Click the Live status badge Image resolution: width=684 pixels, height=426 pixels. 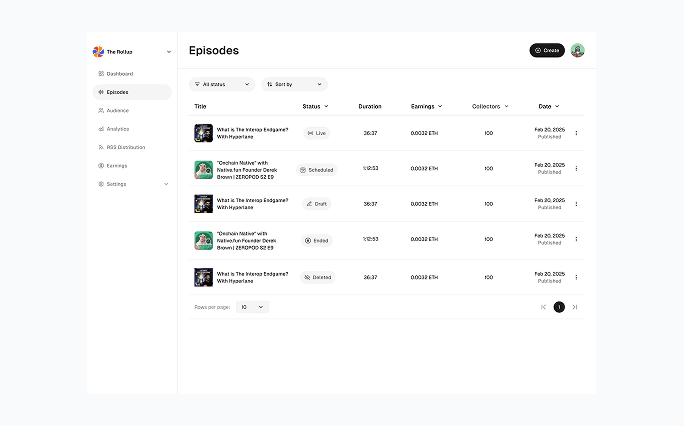click(x=317, y=133)
